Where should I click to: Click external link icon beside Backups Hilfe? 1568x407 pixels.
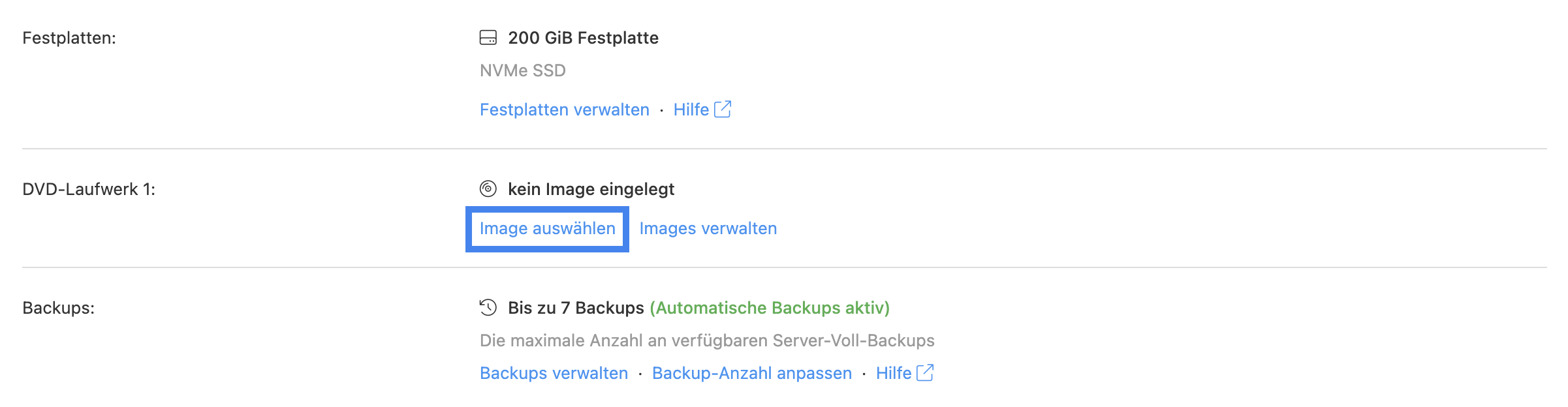(925, 372)
